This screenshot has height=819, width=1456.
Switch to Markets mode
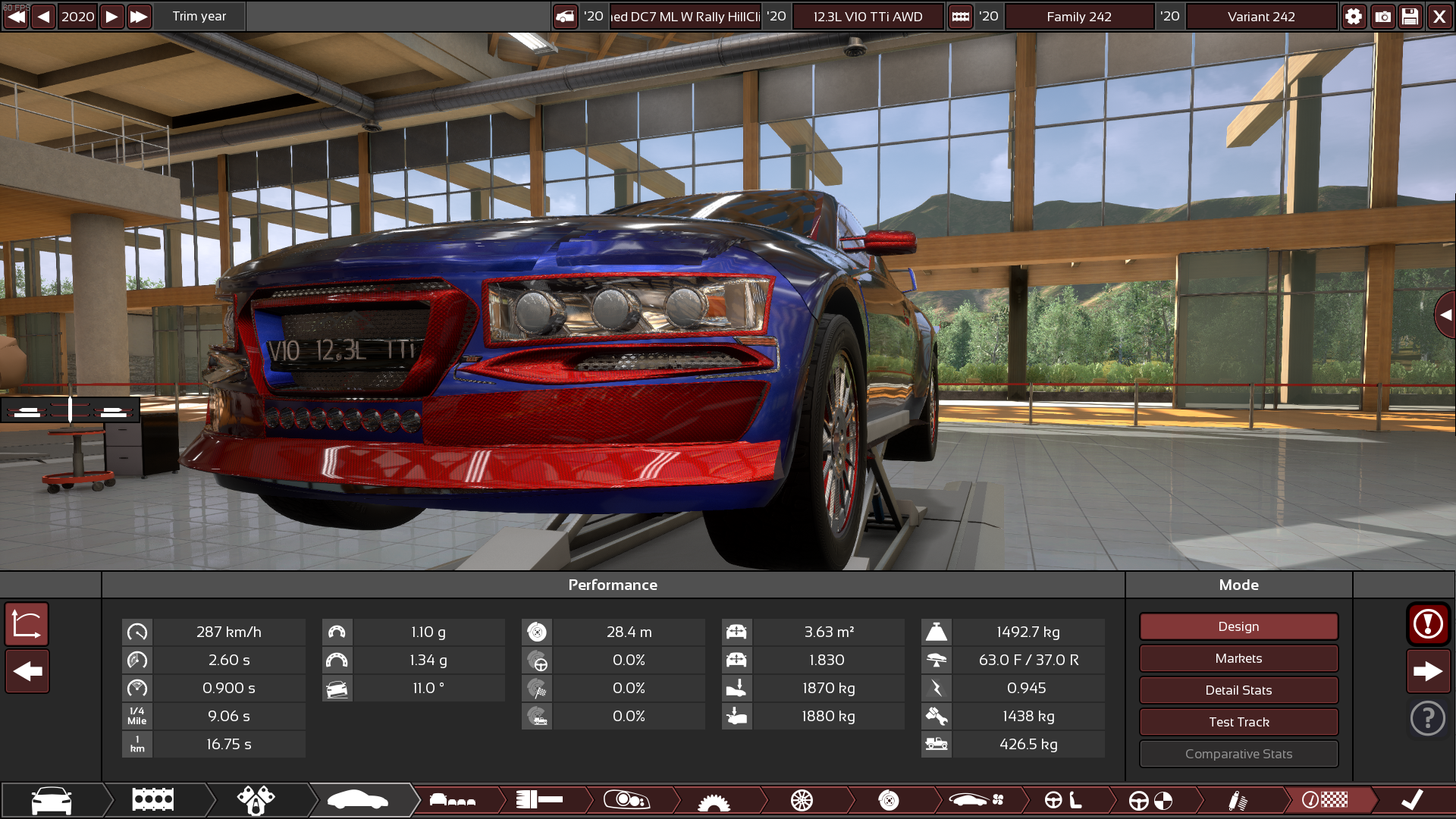[1238, 658]
